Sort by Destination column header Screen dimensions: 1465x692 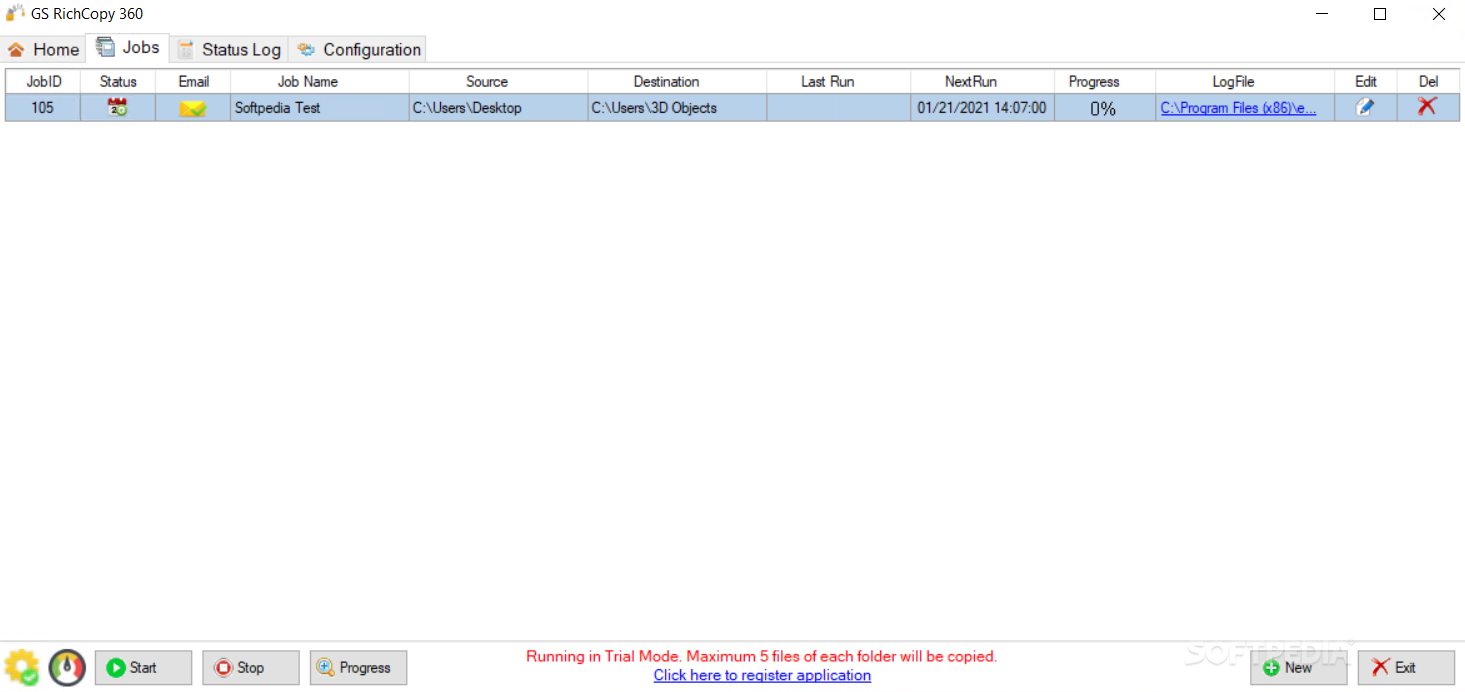677,82
